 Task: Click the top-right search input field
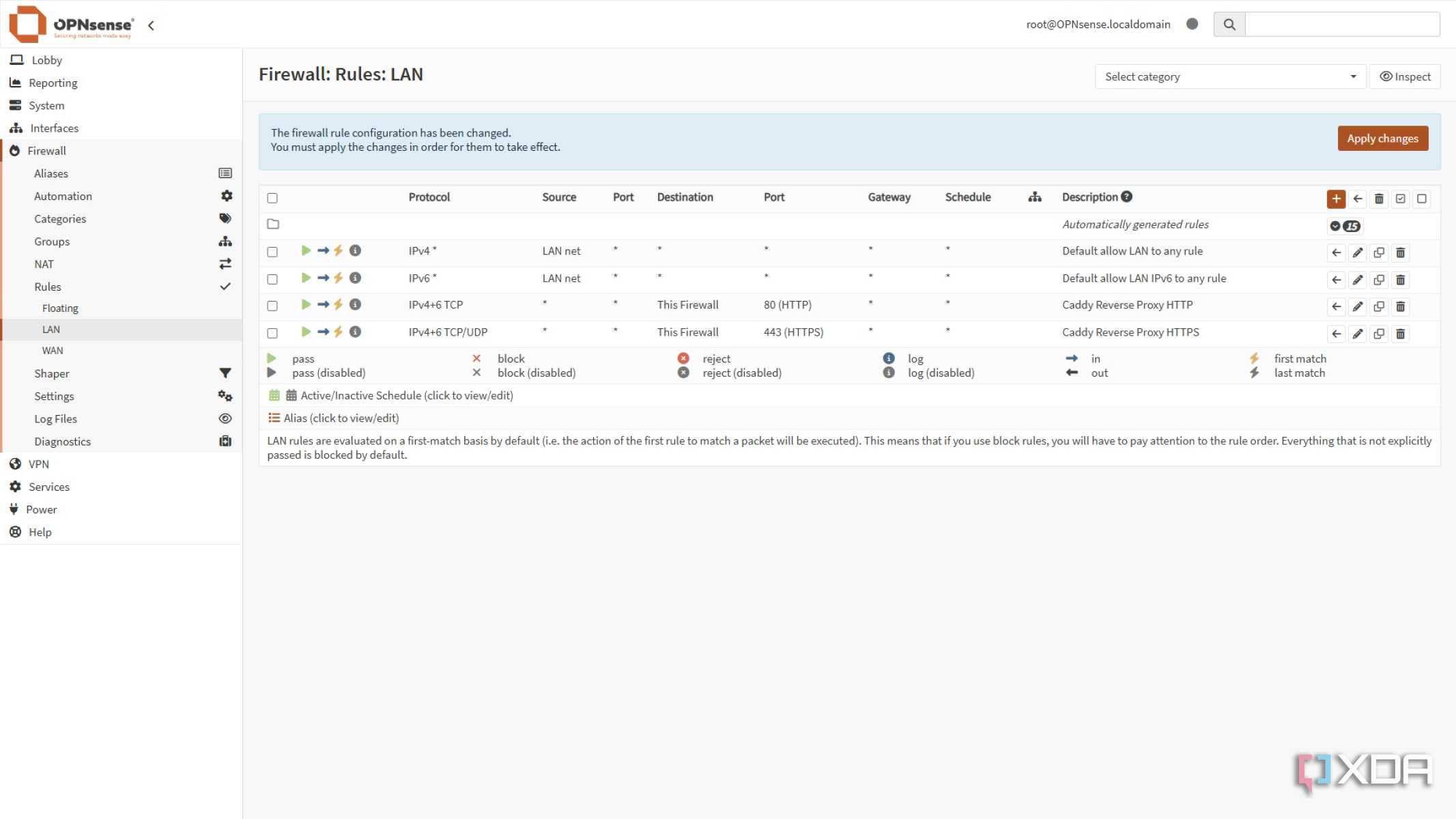(x=1342, y=25)
